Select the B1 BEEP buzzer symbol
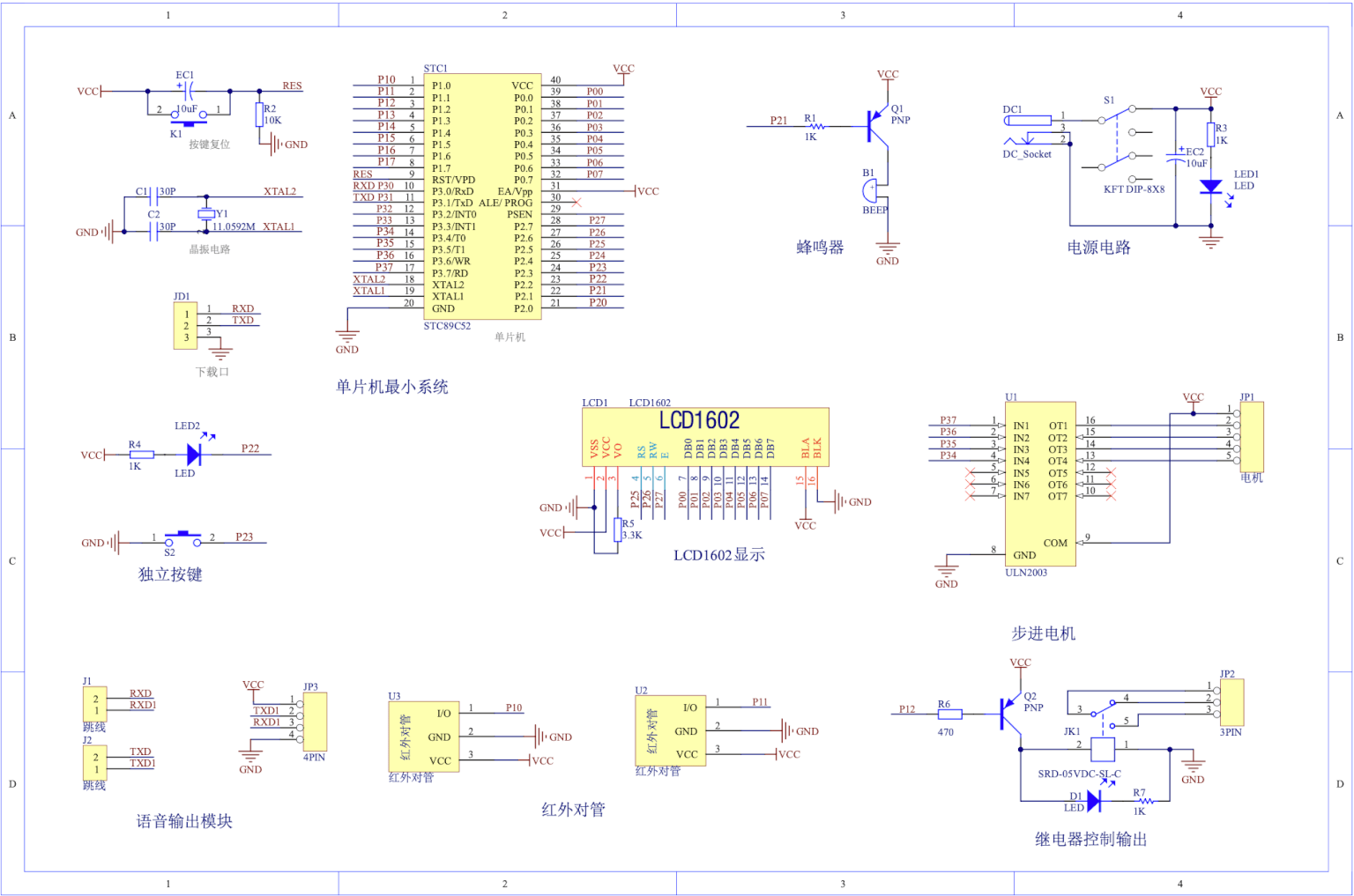This screenshot has width=1354, height=896. click(x=873, y=191)
